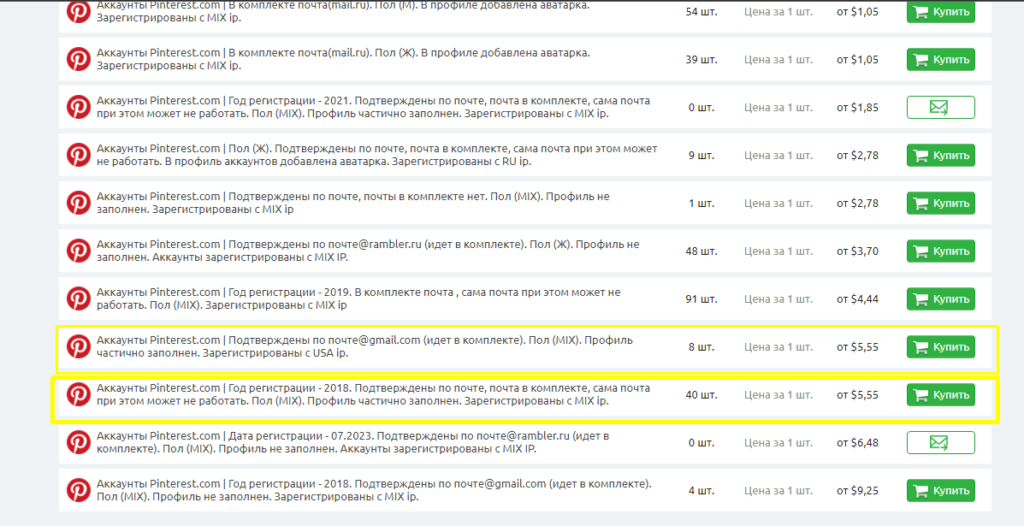The width and height of the screenshot is (1024, 526).
Task: Click the 'от $4,44' price
Action: (857, 299)
